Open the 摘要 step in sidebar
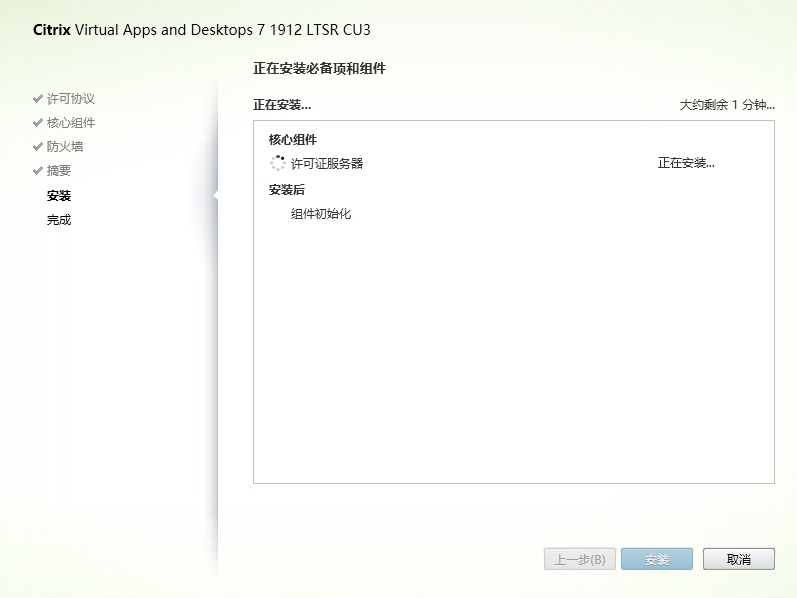 coord(59,171)
